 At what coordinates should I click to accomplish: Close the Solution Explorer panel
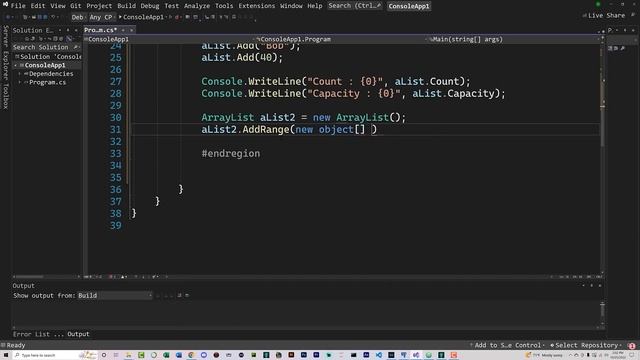click(x=76, y=30)
